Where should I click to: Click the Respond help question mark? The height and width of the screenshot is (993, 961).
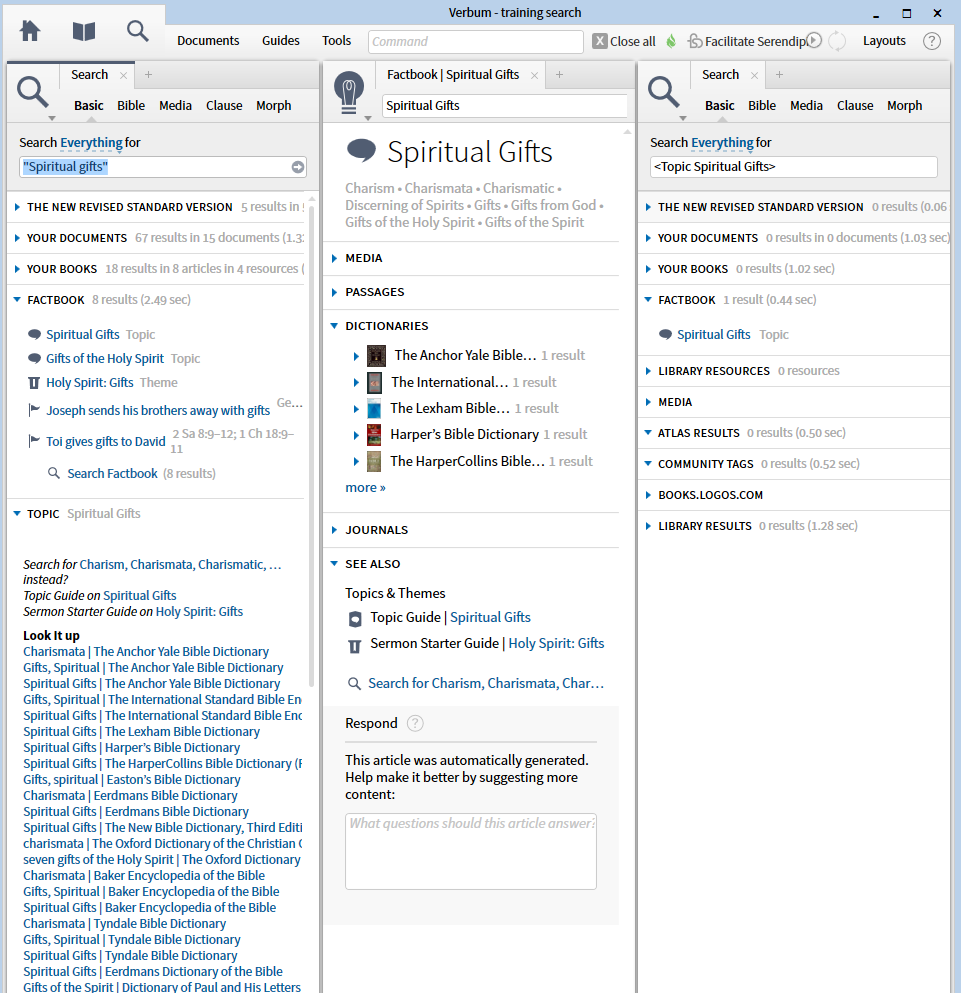pyautogui.click(x=415, y=723)
